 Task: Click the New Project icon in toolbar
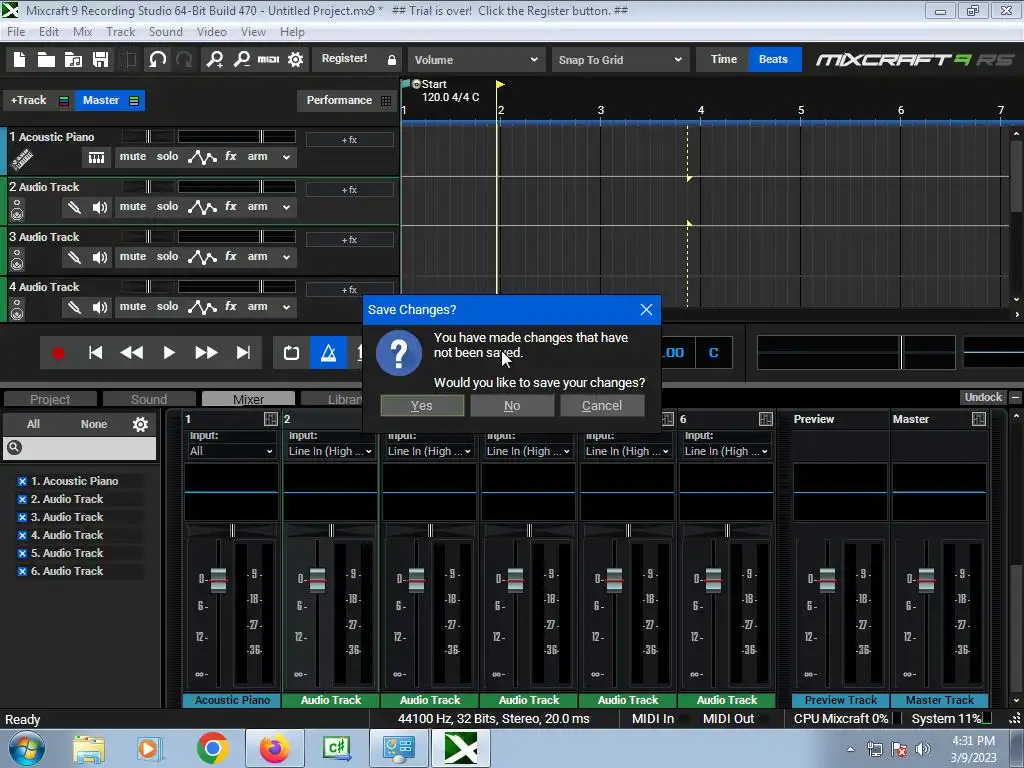tap(20, 59)
